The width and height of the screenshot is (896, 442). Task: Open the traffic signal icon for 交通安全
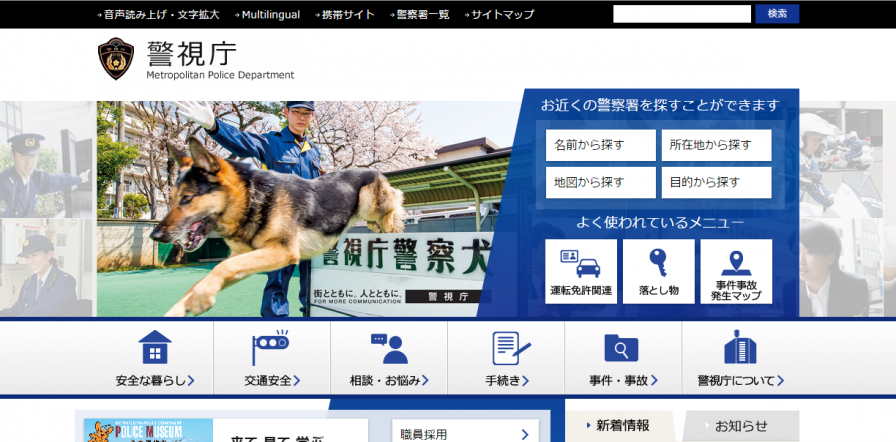pos(270,347)
